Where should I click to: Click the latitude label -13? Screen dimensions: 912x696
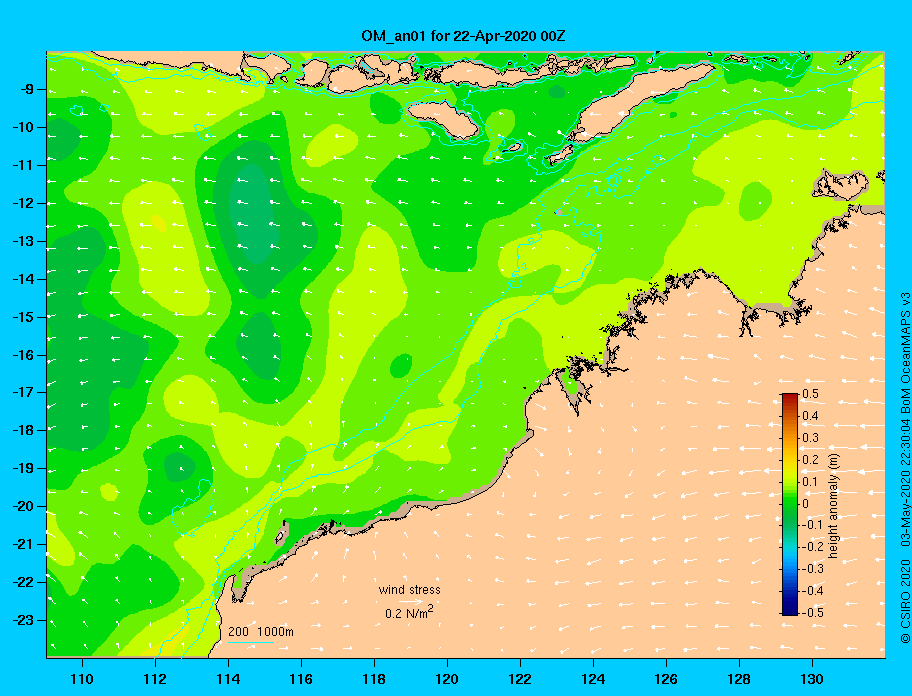coord(23,241)
